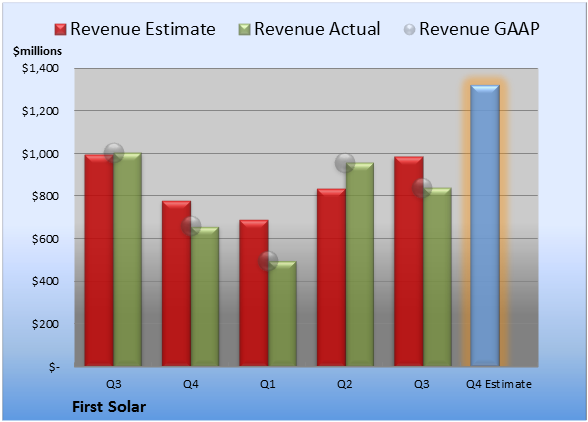Viewport: 588px width, 422px height.
Task: Select the 'Revenue Actual' legend label
Action: click(317, 29)
